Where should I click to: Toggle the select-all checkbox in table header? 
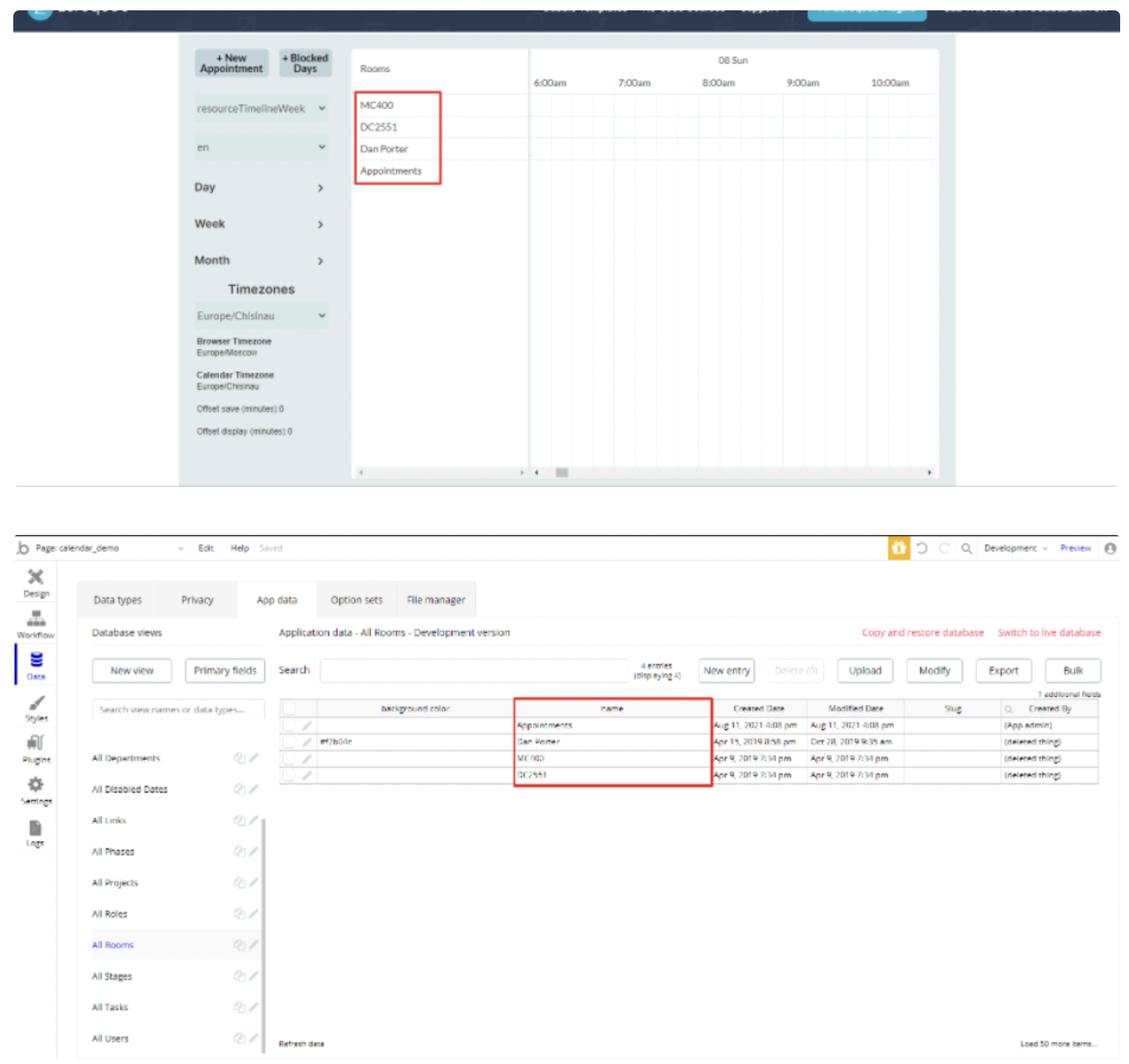click(x=289, y=708)
